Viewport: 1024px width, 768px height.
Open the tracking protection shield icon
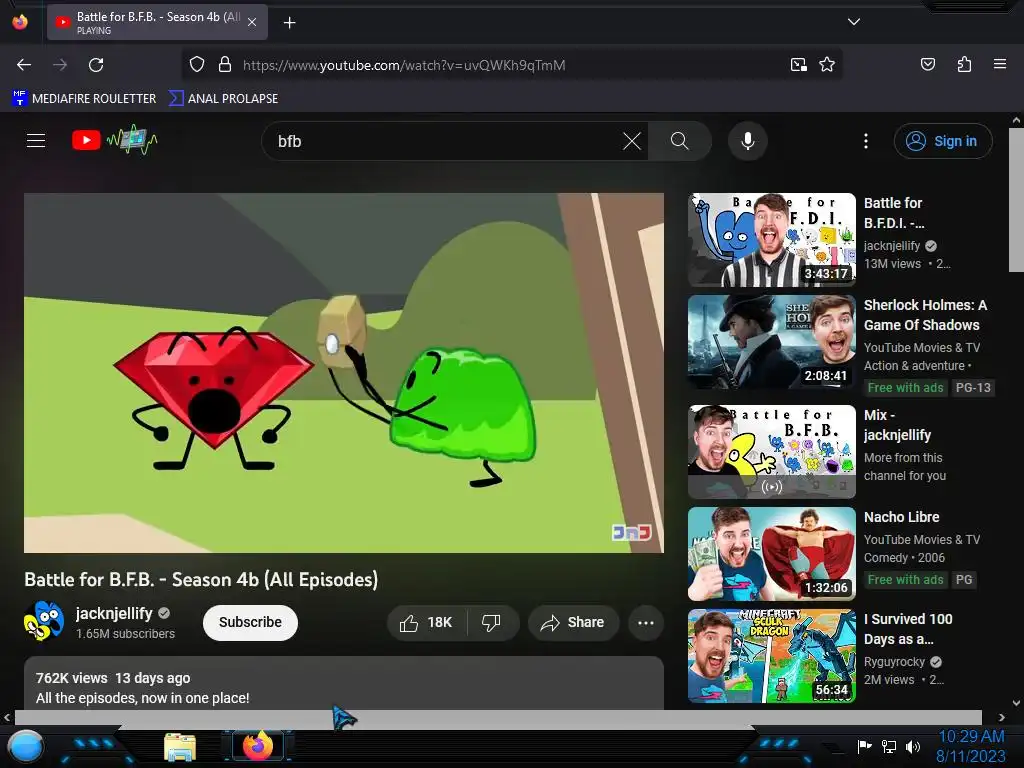tap(197, 64)
